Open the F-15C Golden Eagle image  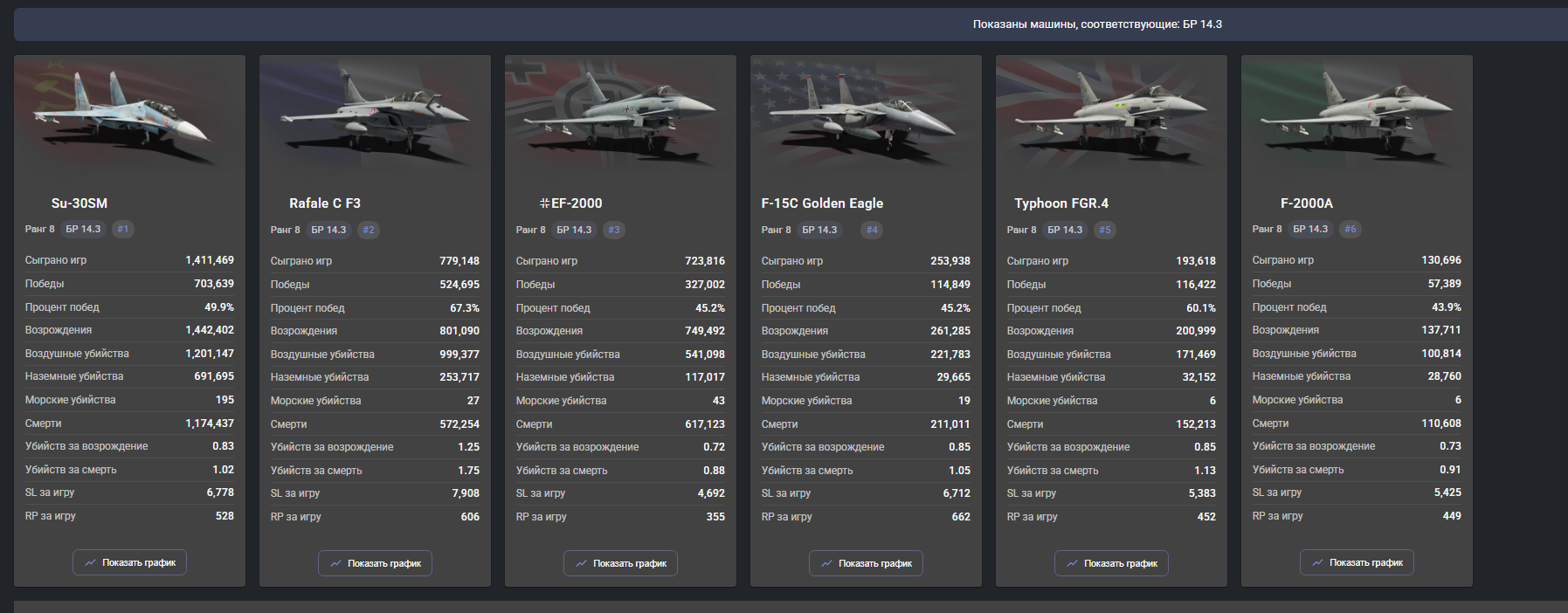coord(866,115)
